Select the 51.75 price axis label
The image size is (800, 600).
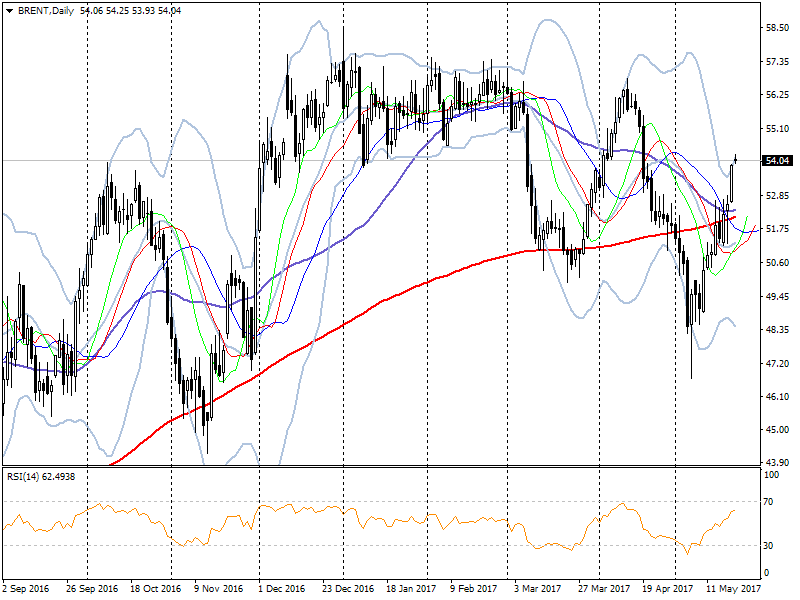tap(777, 229)
